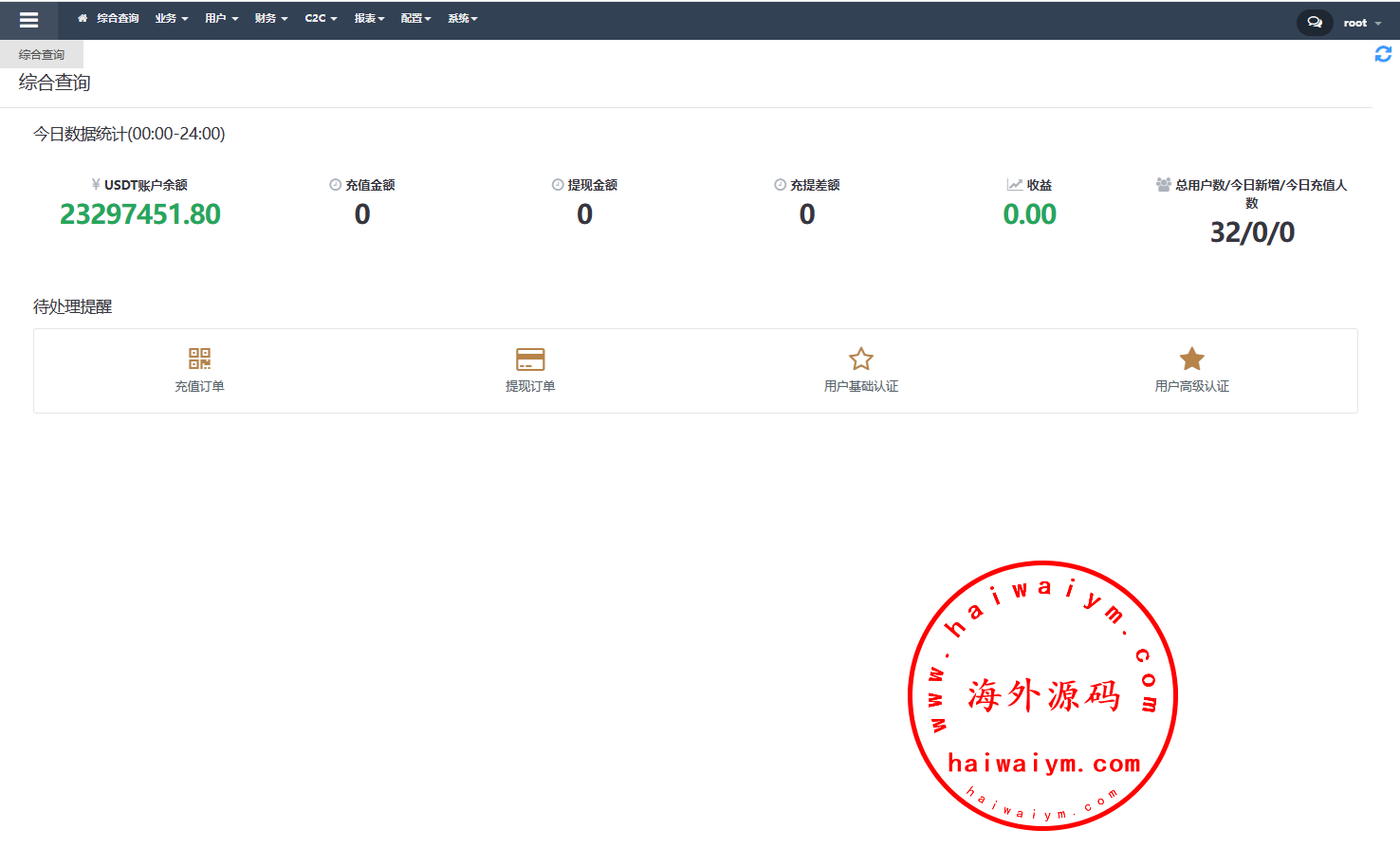1400x866 pixels.
Task: Click the recharge order QR code icon
Action: (x=199, y=359)
